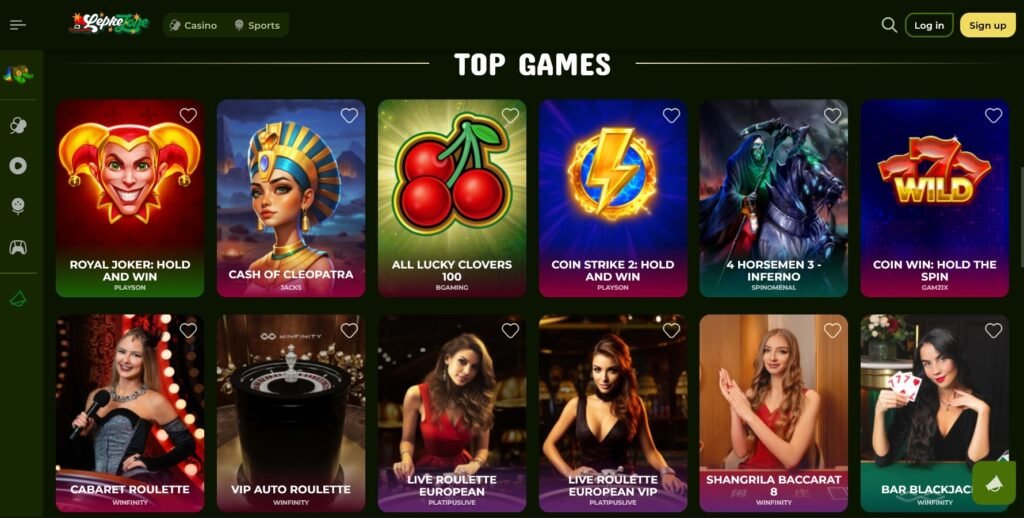
Task: Click the yellow Sign up button
Action: point(987,25)
